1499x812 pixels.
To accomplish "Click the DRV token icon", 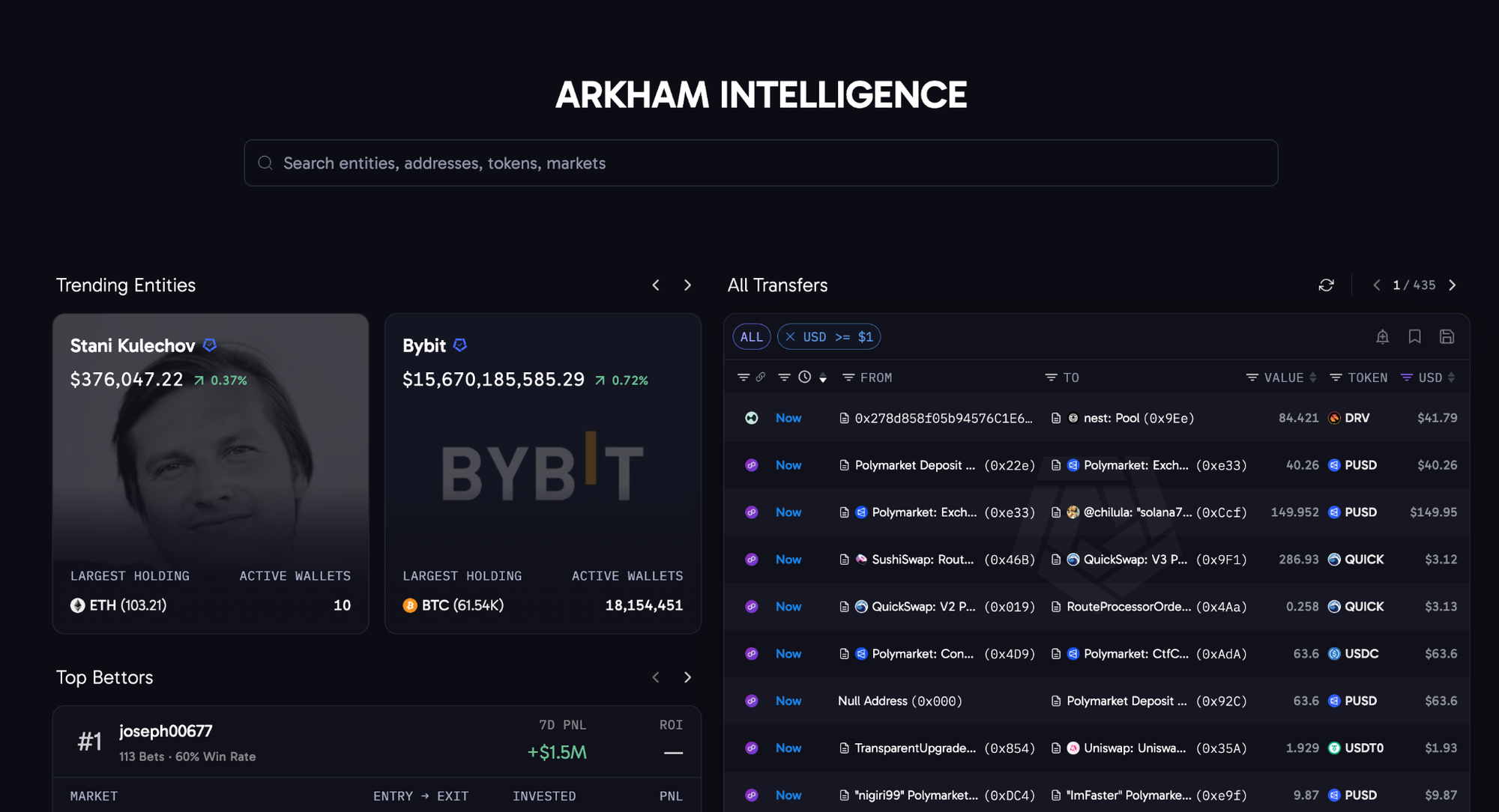I will tap(1334, 418).
